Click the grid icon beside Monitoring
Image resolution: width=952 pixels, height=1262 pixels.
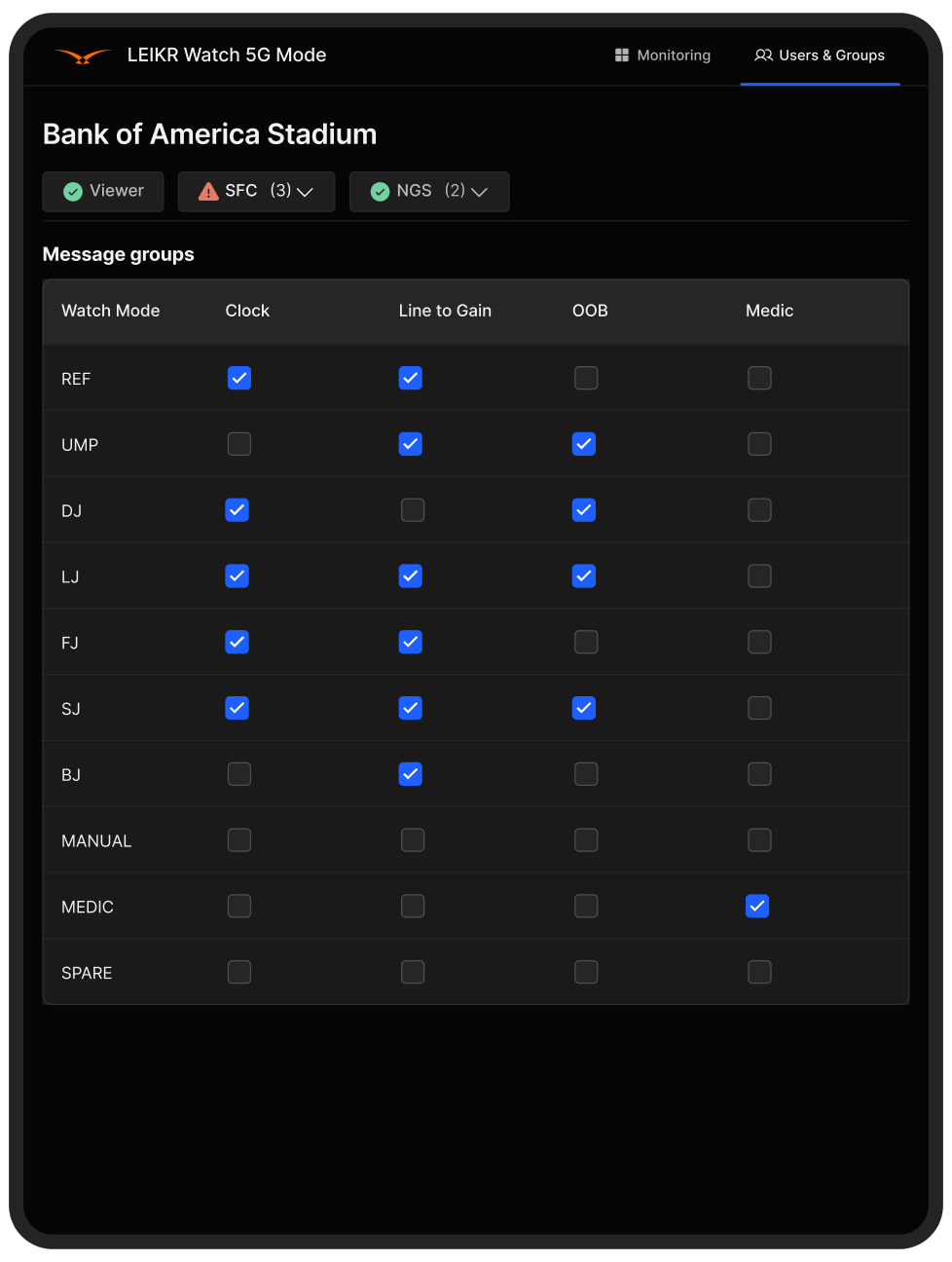point(621,55)
